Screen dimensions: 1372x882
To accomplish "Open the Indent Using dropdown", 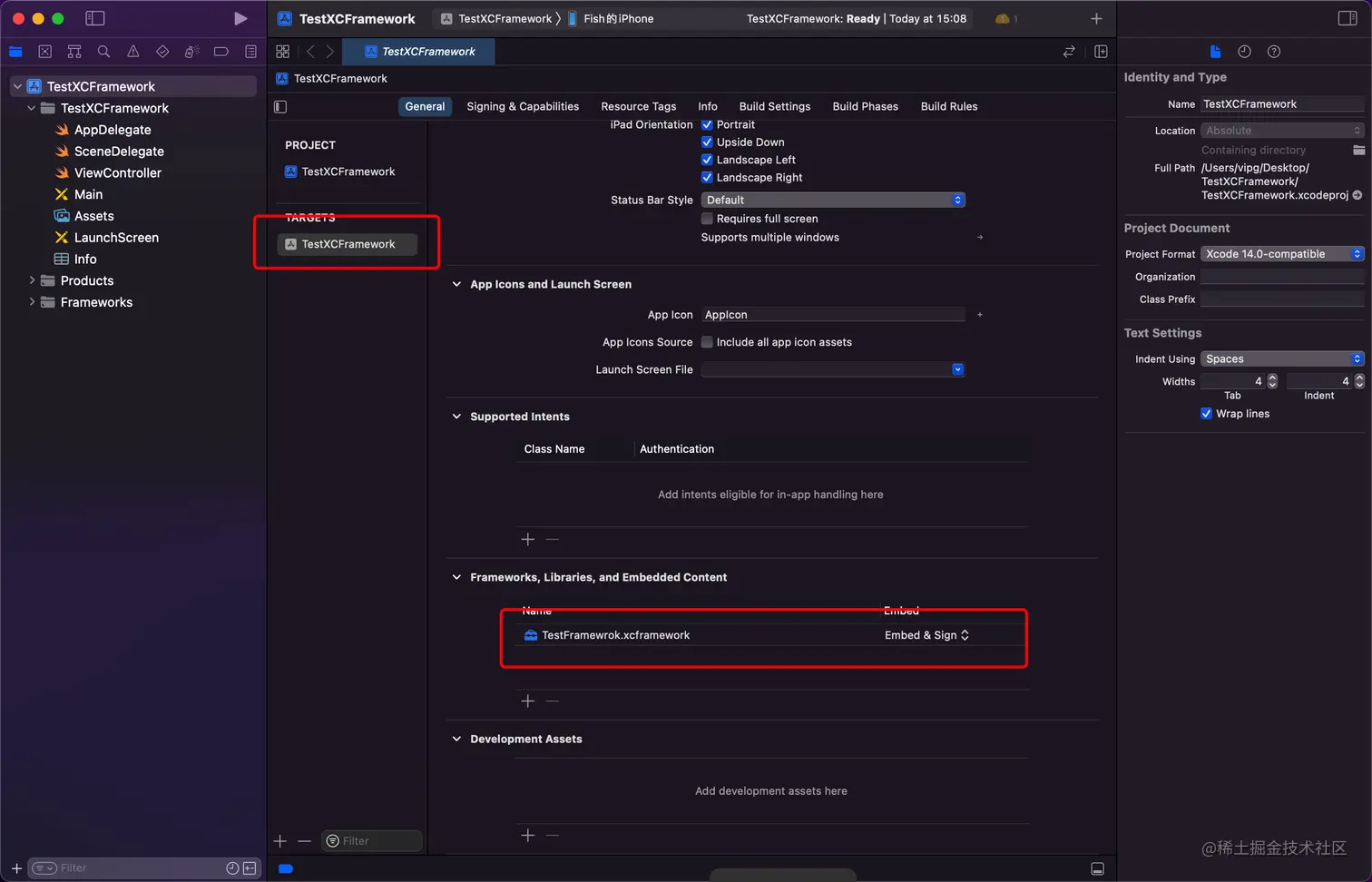I will 1282,359.
